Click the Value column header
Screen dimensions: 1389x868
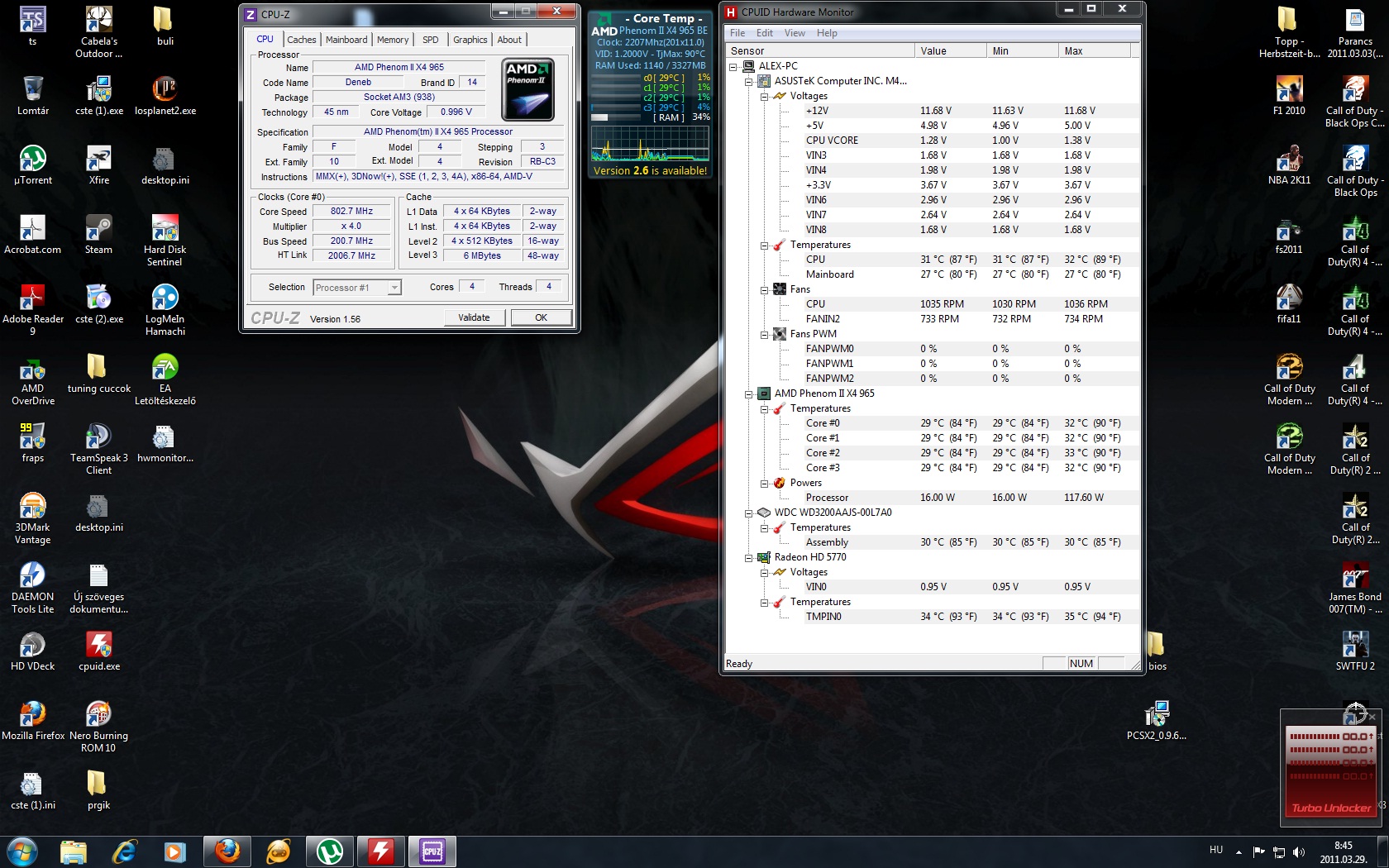tap(950, 51)
